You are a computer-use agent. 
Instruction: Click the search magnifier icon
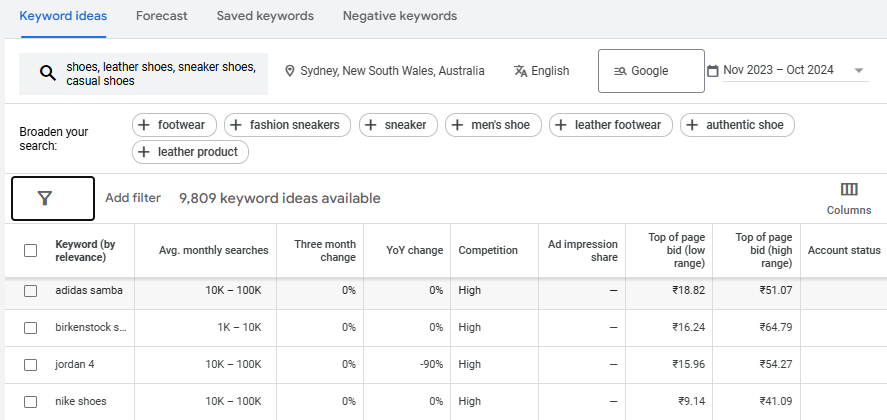(x=47, y=73)
